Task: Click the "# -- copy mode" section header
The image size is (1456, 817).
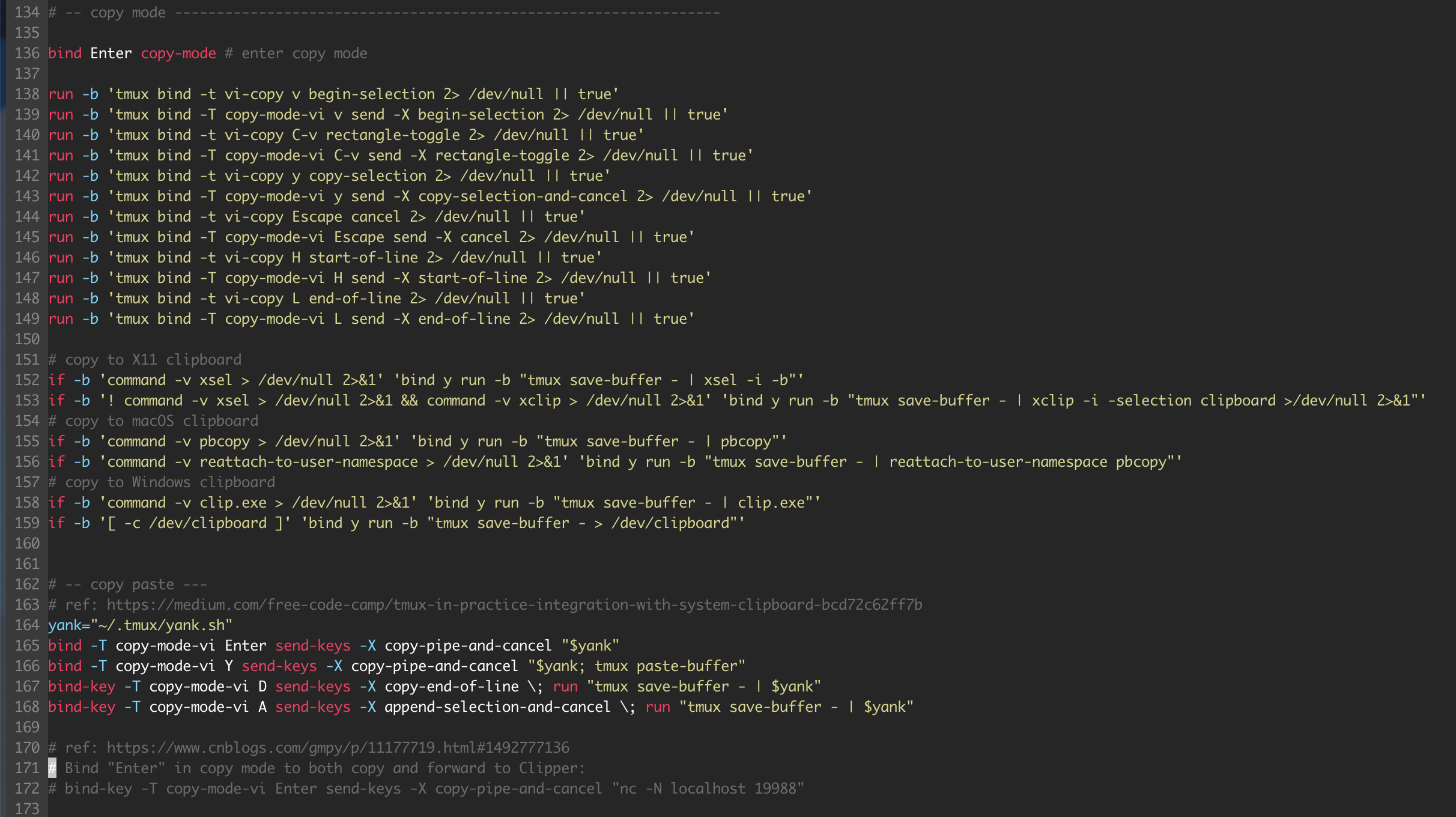Action: click(107, 13)
